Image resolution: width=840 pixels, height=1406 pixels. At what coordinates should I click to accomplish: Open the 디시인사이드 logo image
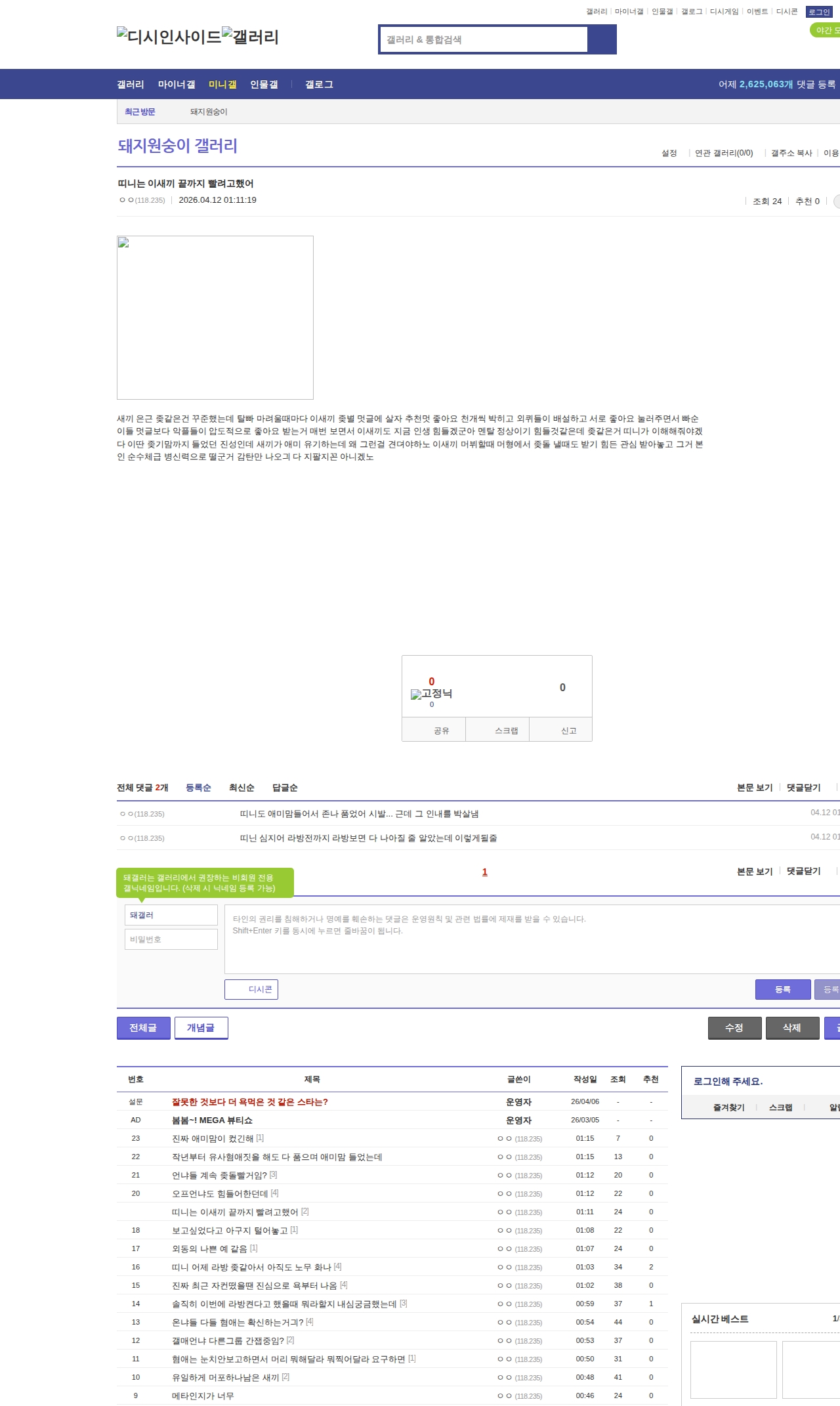click(169, 36)
